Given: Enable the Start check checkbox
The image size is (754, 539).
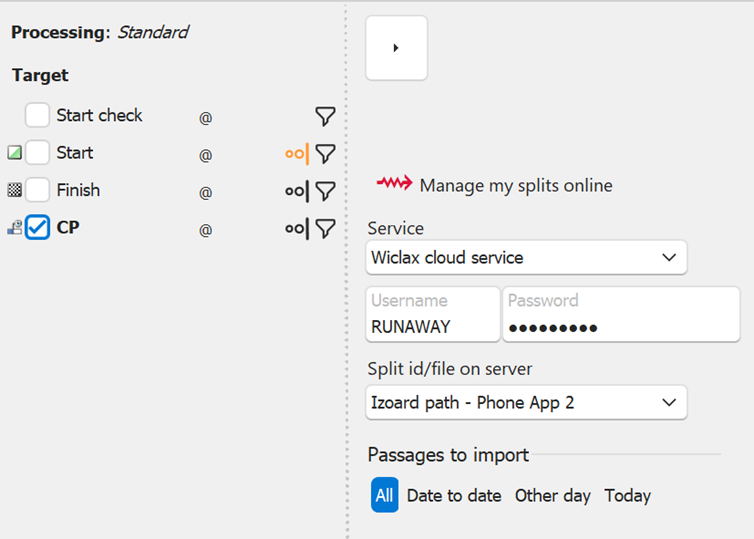Looking at the screenshot, I should (x=38, y=115).
